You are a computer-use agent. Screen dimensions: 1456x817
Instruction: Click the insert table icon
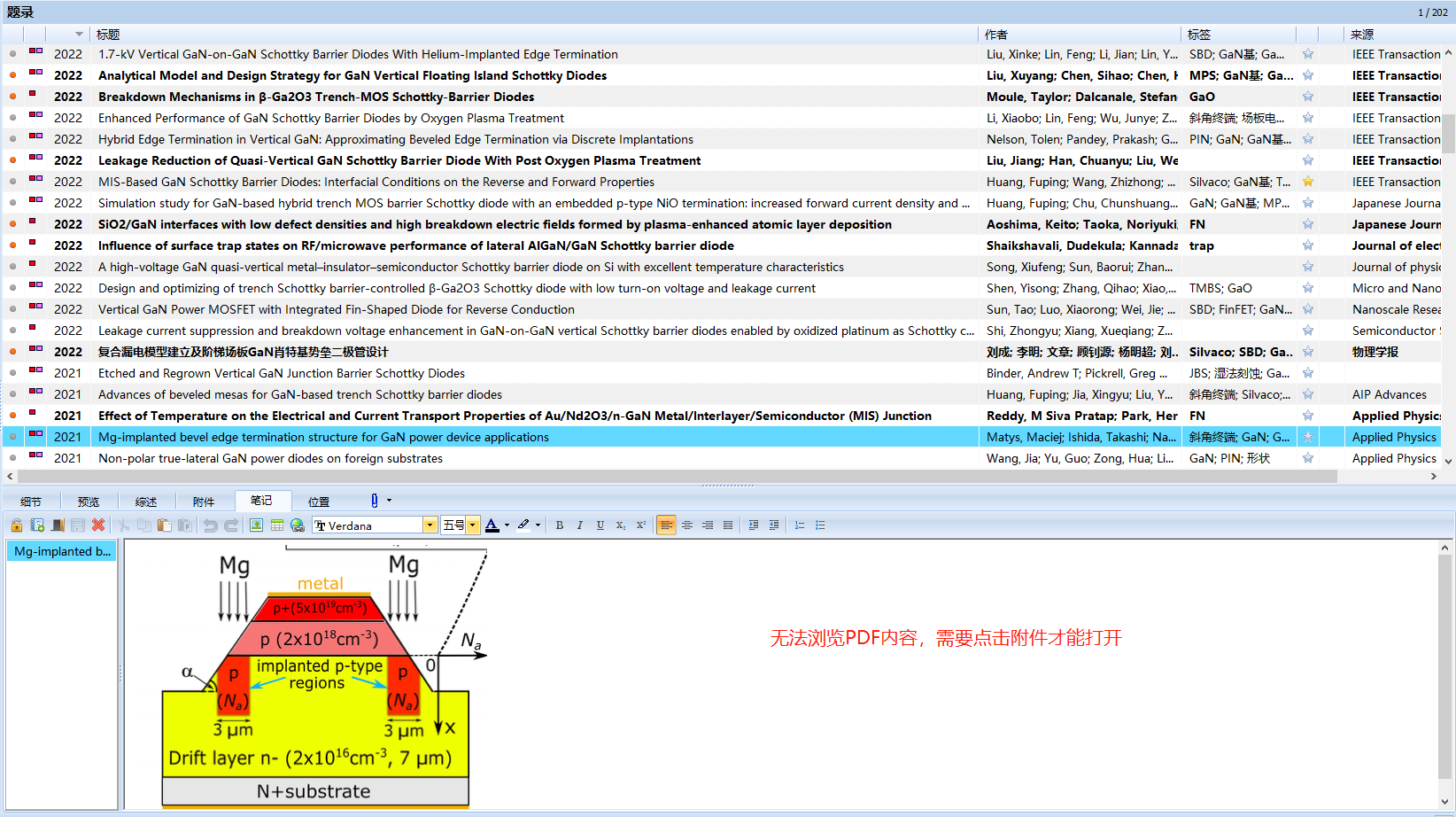click(x=277, y=525)
